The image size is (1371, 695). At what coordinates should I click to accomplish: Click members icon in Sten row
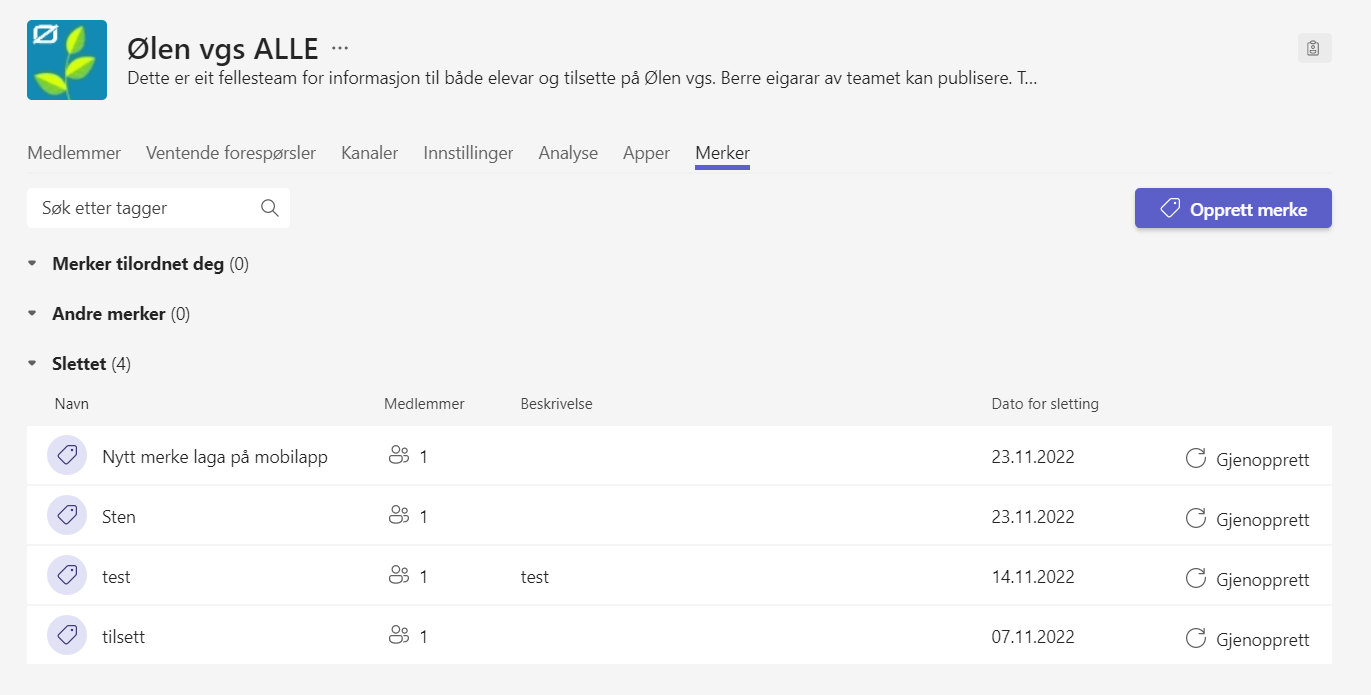399,516
